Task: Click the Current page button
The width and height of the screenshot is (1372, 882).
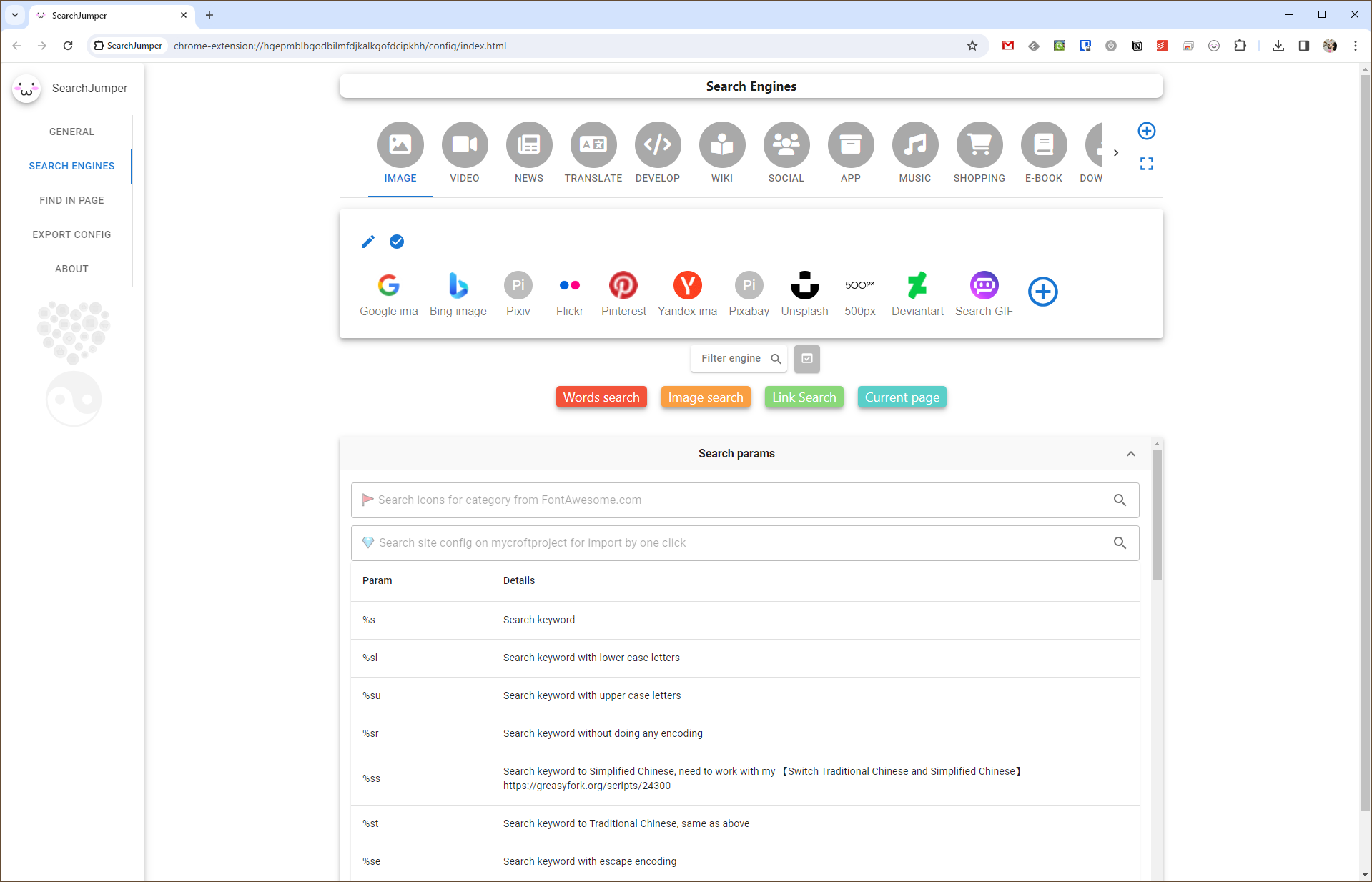Action: pos(902,397)
